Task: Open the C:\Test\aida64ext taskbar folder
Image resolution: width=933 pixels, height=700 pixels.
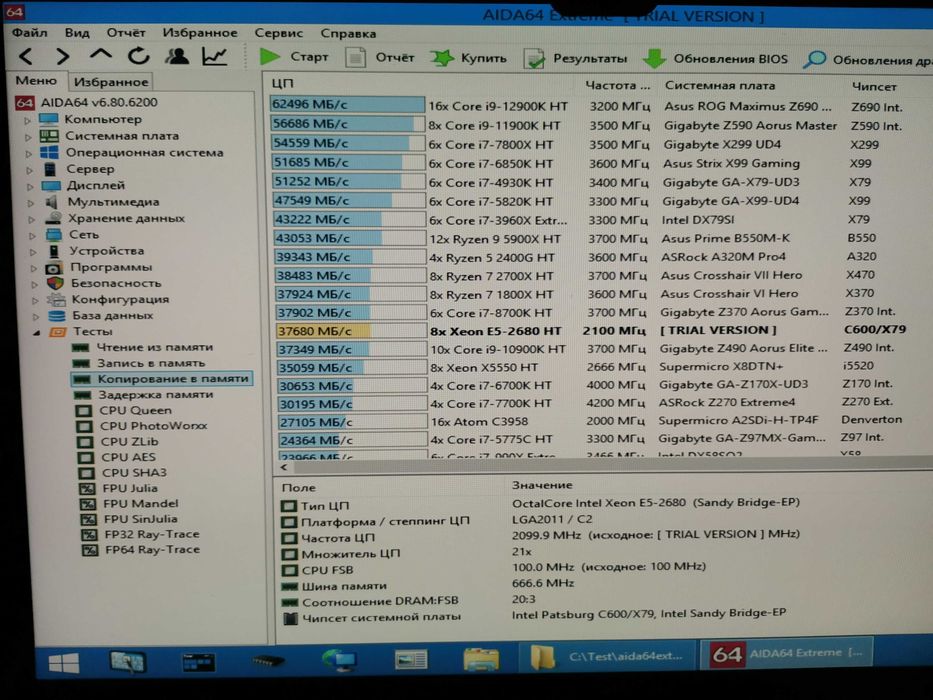Action: (x=609, y=657)
